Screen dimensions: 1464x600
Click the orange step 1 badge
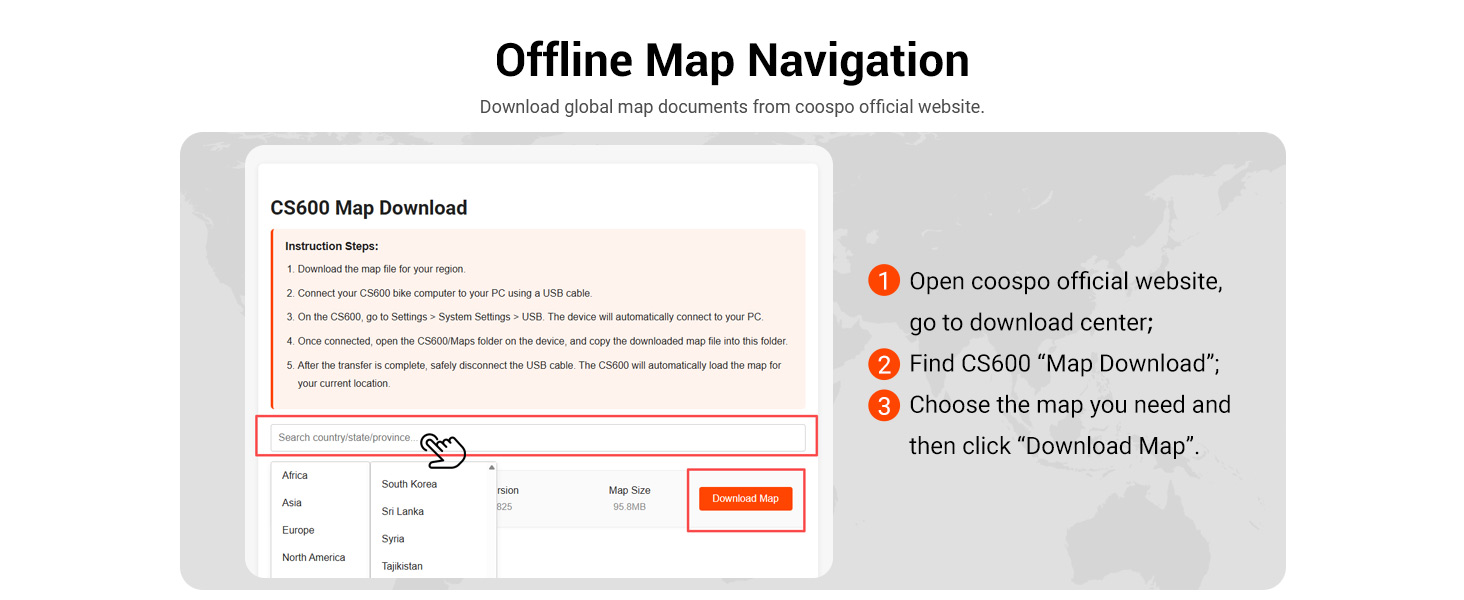pos(884,281)
